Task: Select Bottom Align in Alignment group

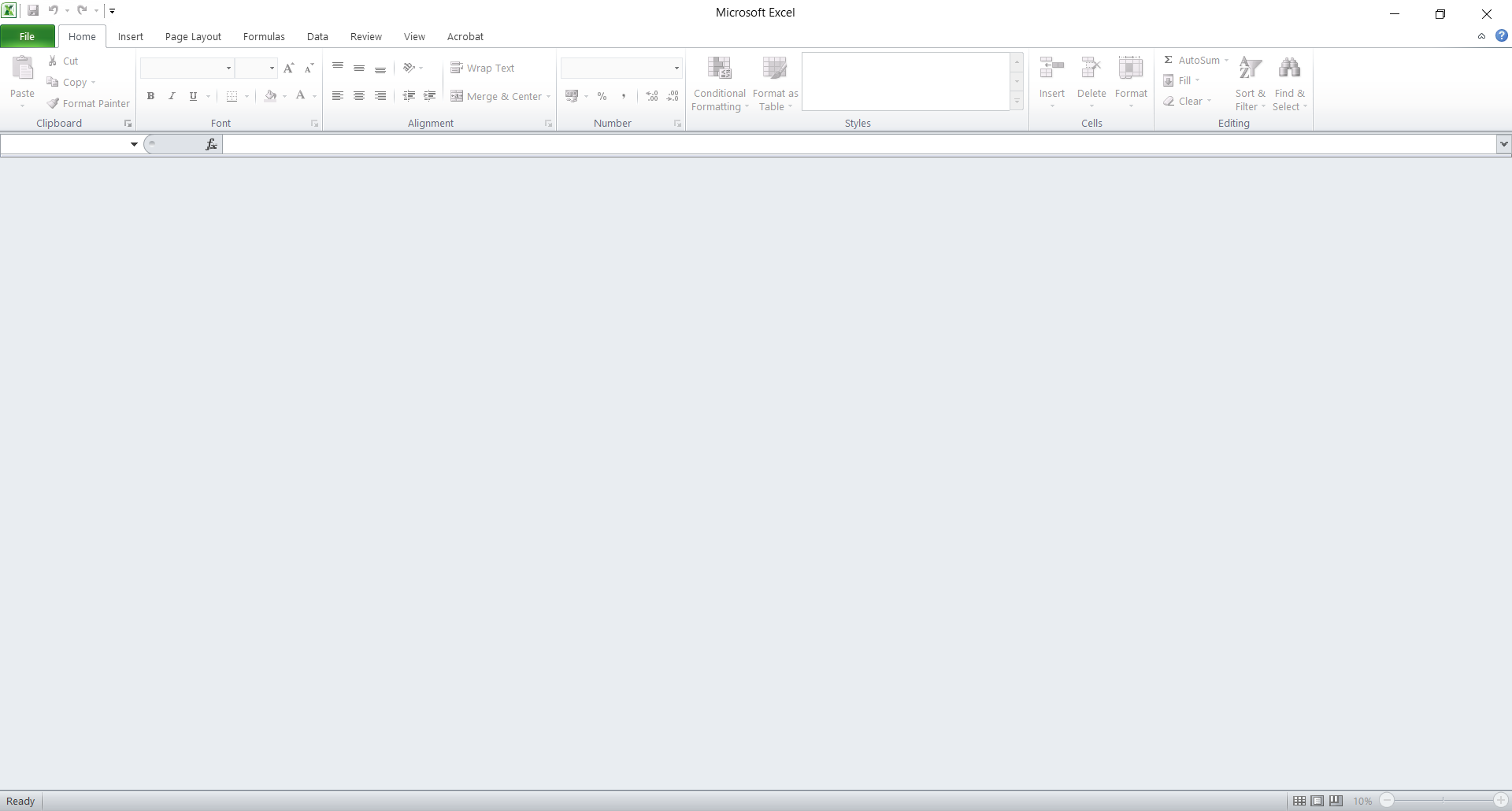Action: (380, 68)
